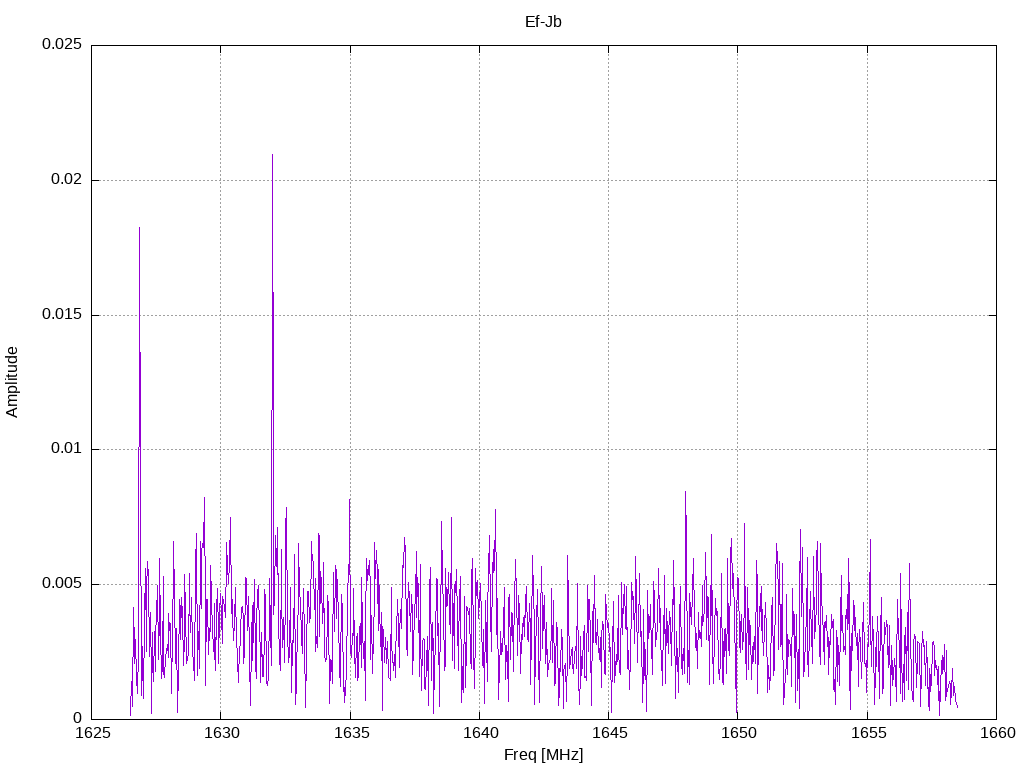Select the x-axis label Freq [MHz]
This screenshot has width=1024, height=768.
pyautogui.click(x=543, y=755)
